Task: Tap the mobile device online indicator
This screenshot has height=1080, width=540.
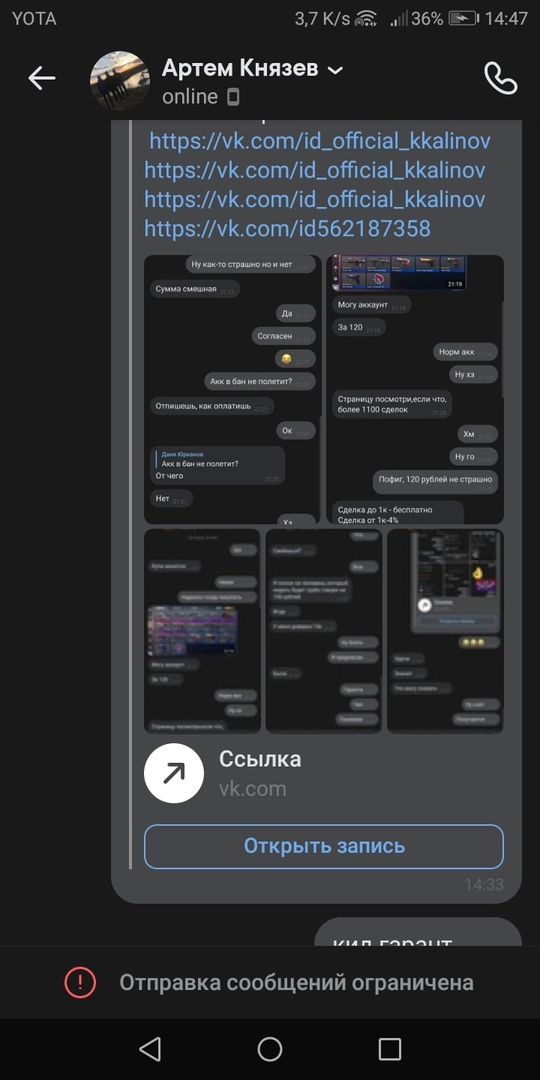Action: pos(233,97)
